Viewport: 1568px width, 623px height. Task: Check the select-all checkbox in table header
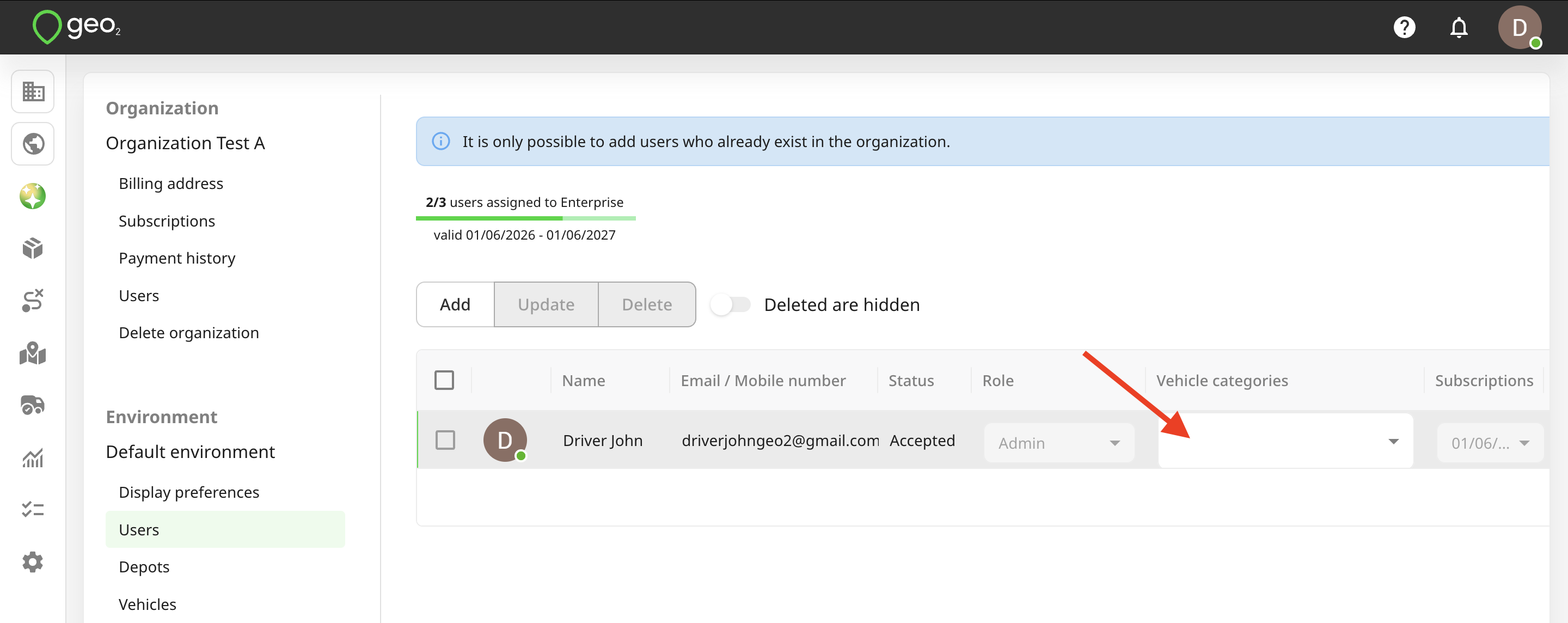pyautogui.click(x=444, y=380)
